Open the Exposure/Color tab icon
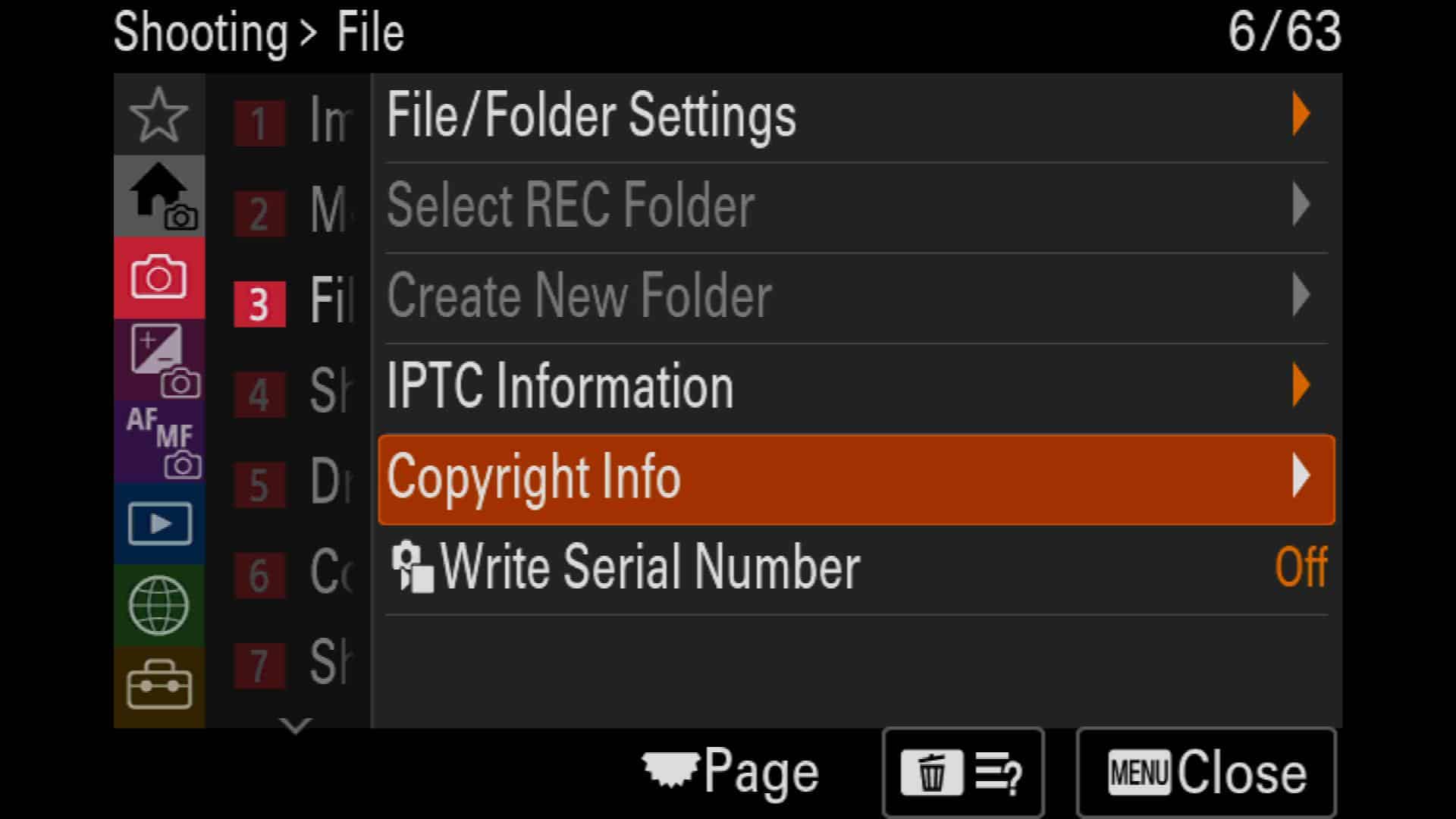This screenshot has height=819, width=1456. [158, 360]
